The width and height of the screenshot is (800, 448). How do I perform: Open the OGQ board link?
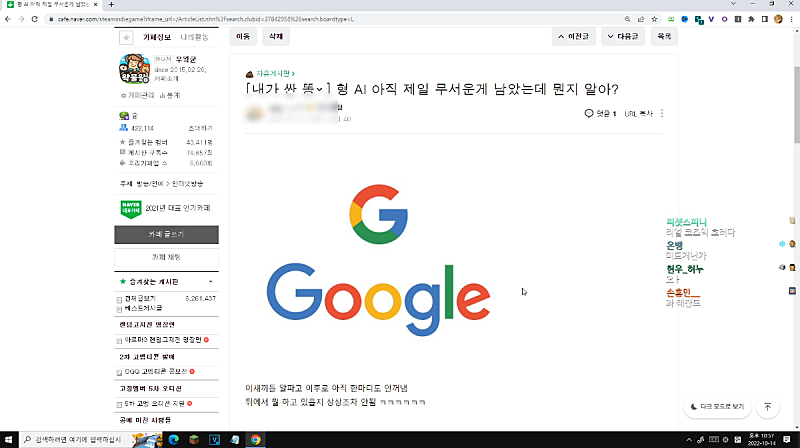tap(156, 371)
